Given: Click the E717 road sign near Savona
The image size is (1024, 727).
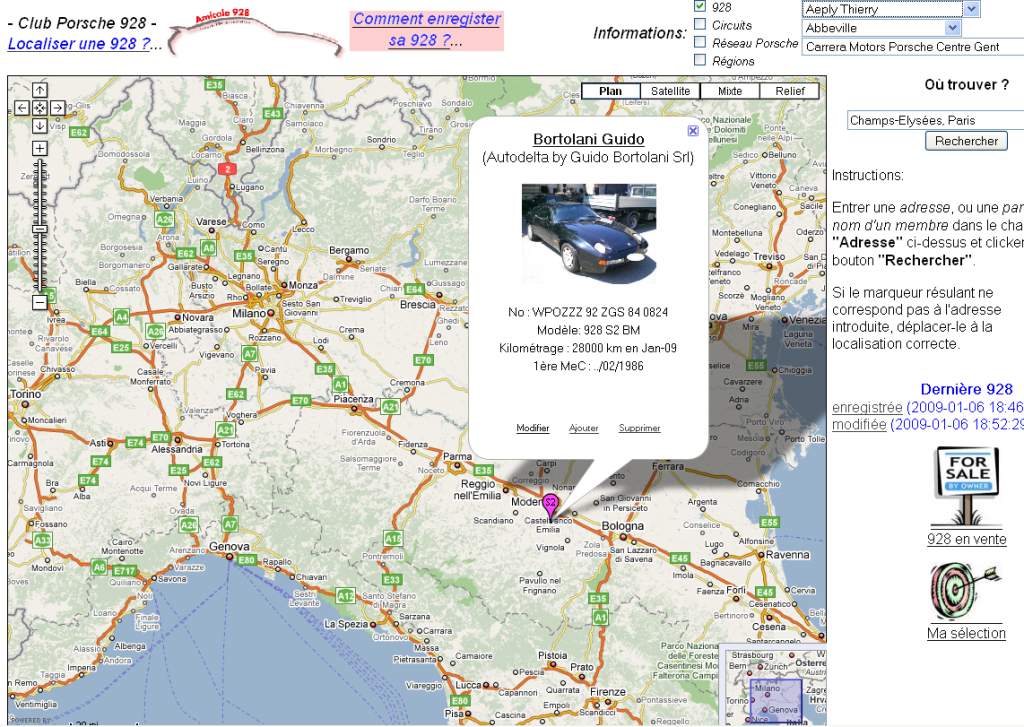Looking at the screenshot, I should tap(125, 571).
